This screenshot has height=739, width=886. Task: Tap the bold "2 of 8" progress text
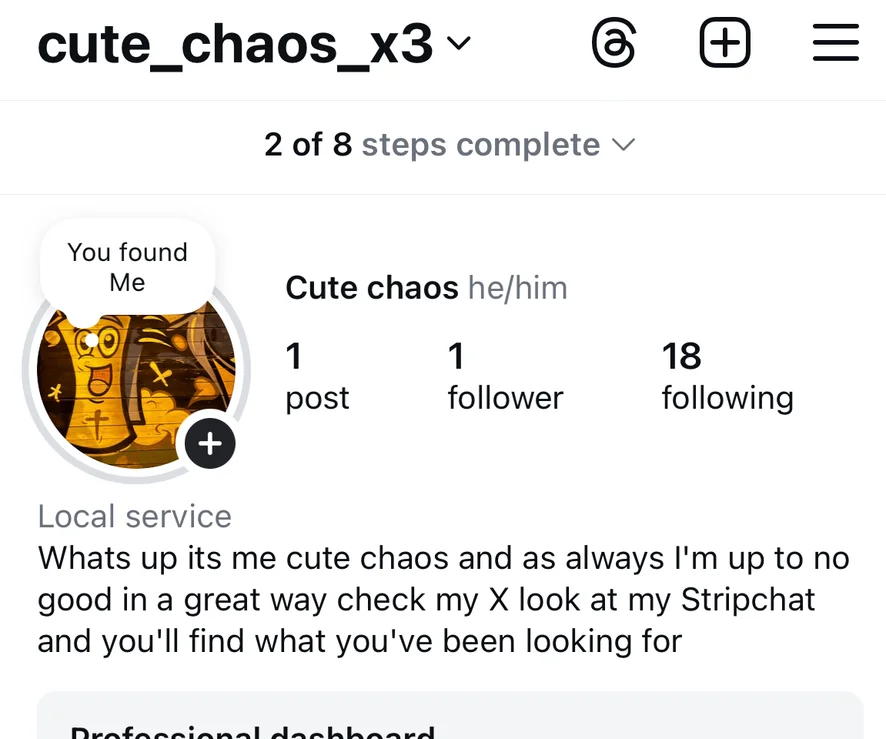coord(307,145)
